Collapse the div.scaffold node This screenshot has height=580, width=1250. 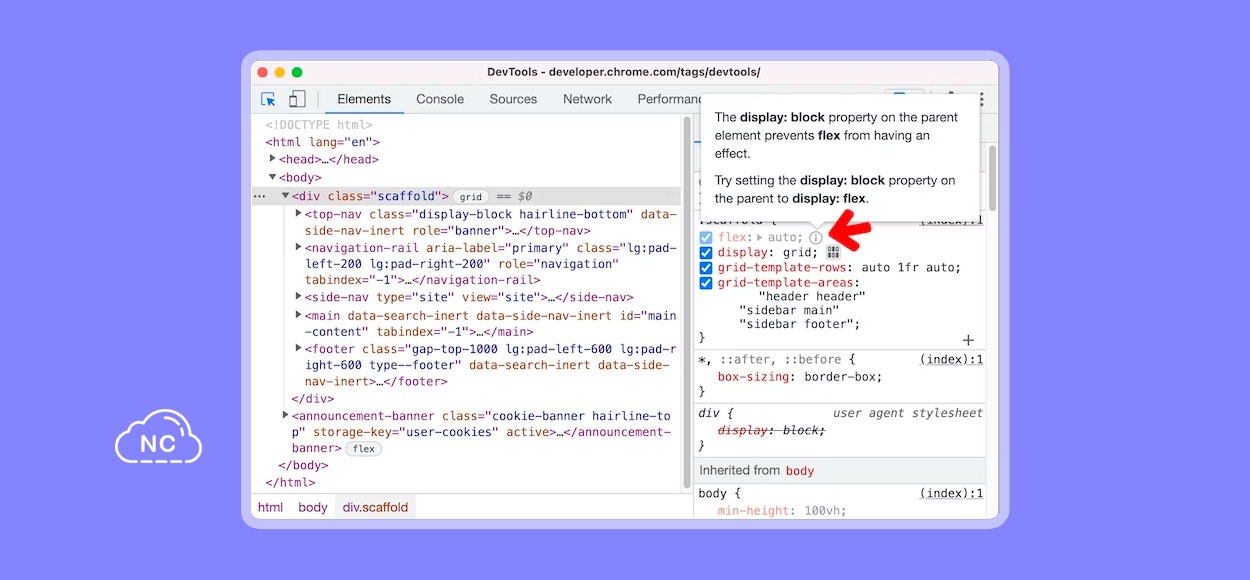pyautogui.click(x=285, y=196)
